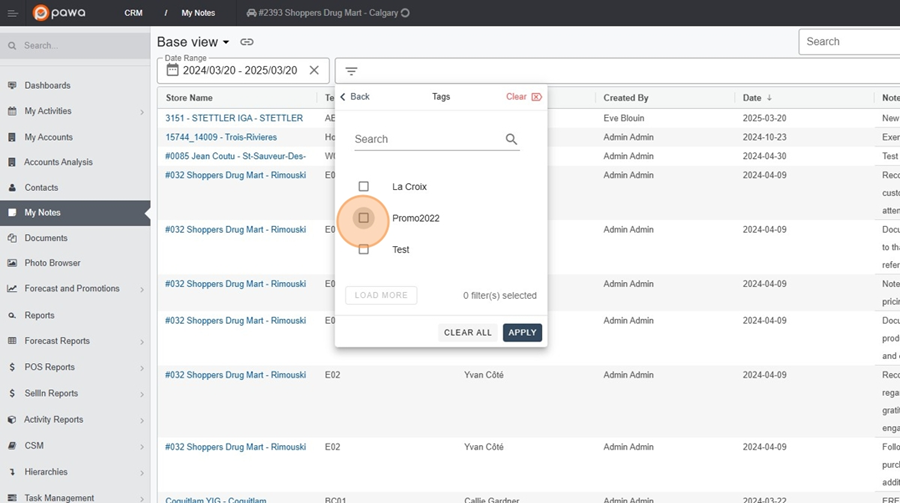Click the Contacts person icon

[12, 187]
